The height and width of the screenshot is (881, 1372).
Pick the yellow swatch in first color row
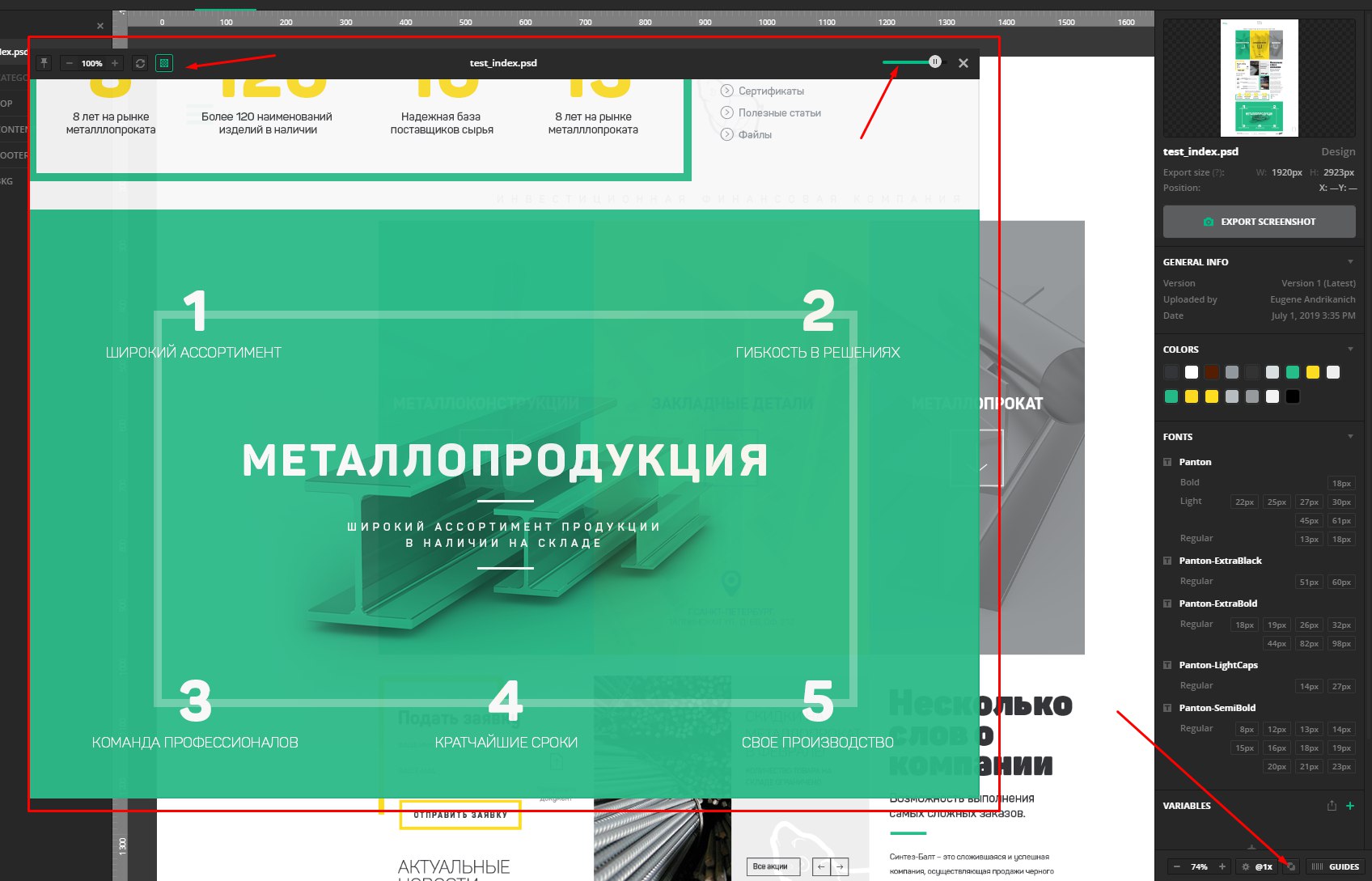[1313, 372]
